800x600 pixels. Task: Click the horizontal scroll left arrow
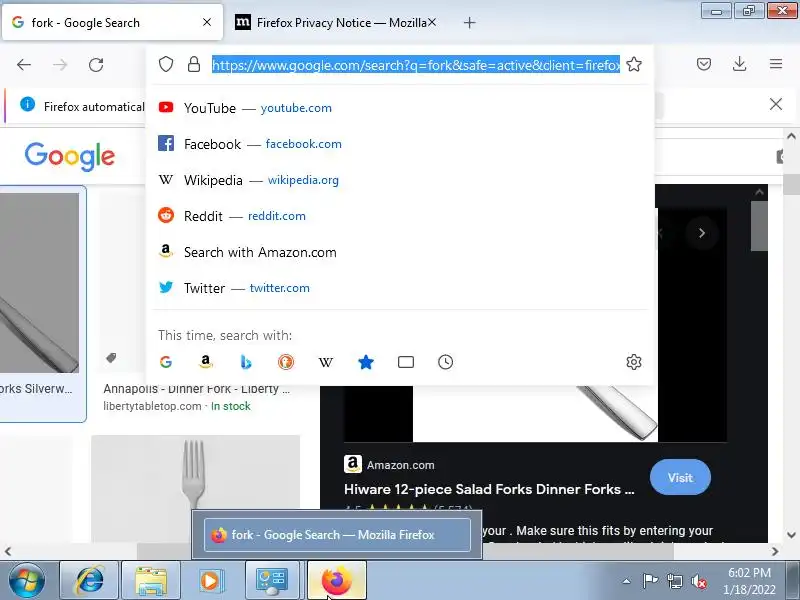coord(8,552)
